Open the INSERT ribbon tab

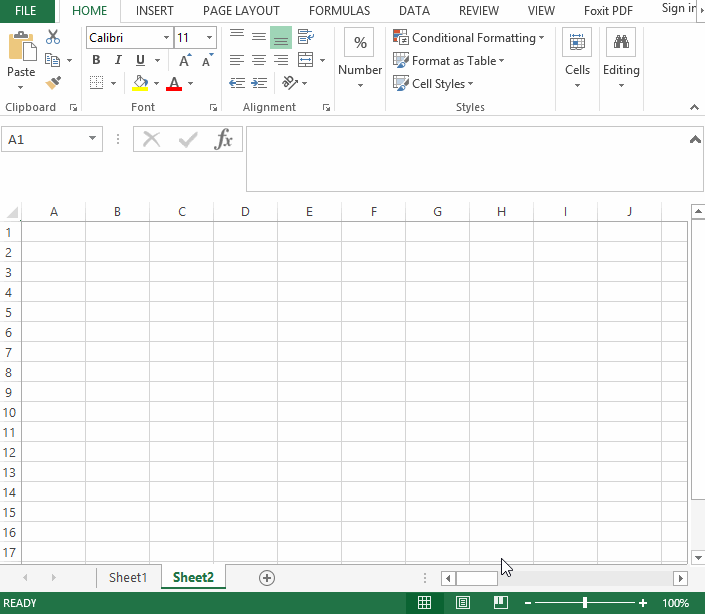(x=155, y=11)
